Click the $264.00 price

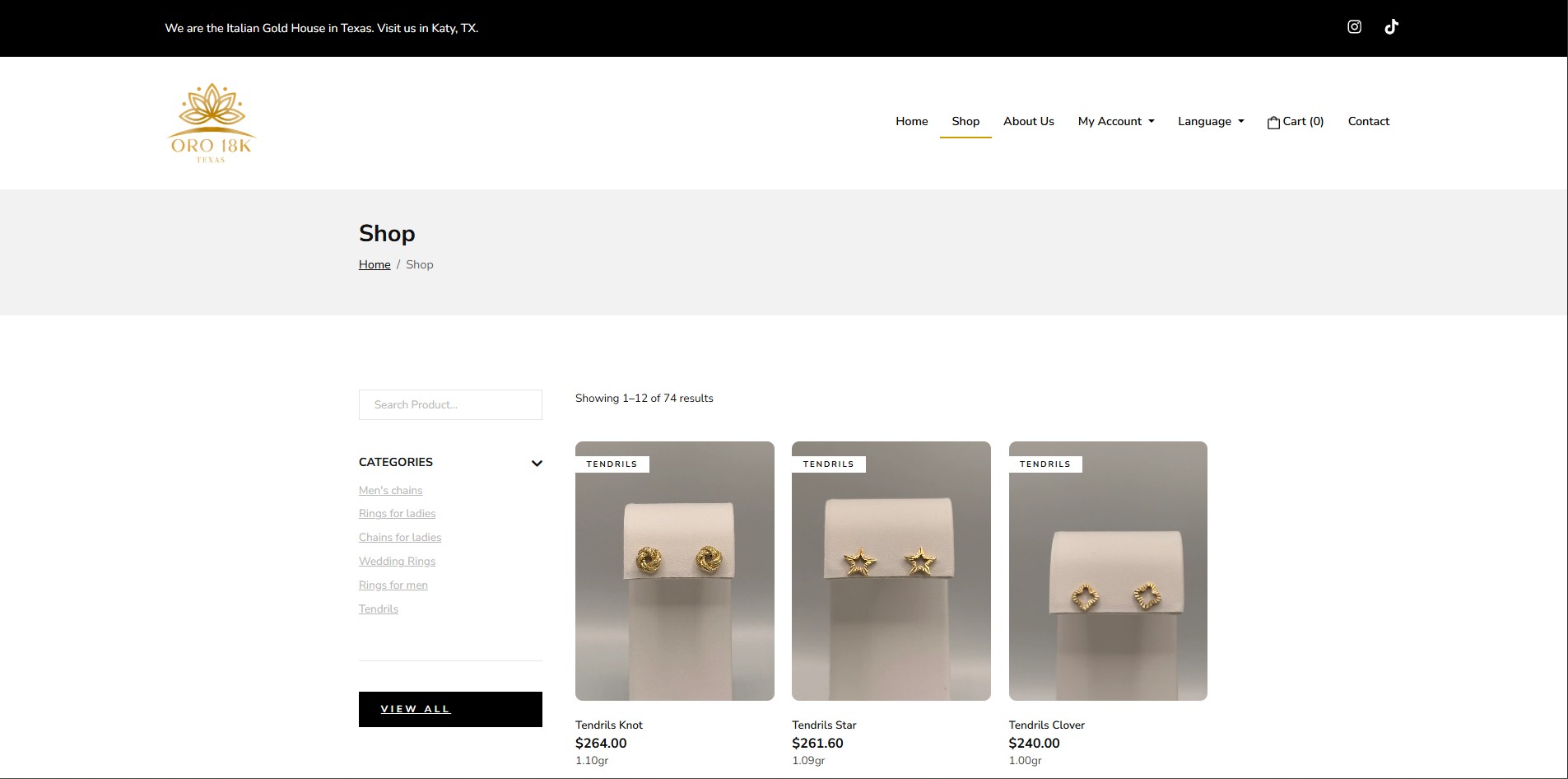(x=601, y=743)
